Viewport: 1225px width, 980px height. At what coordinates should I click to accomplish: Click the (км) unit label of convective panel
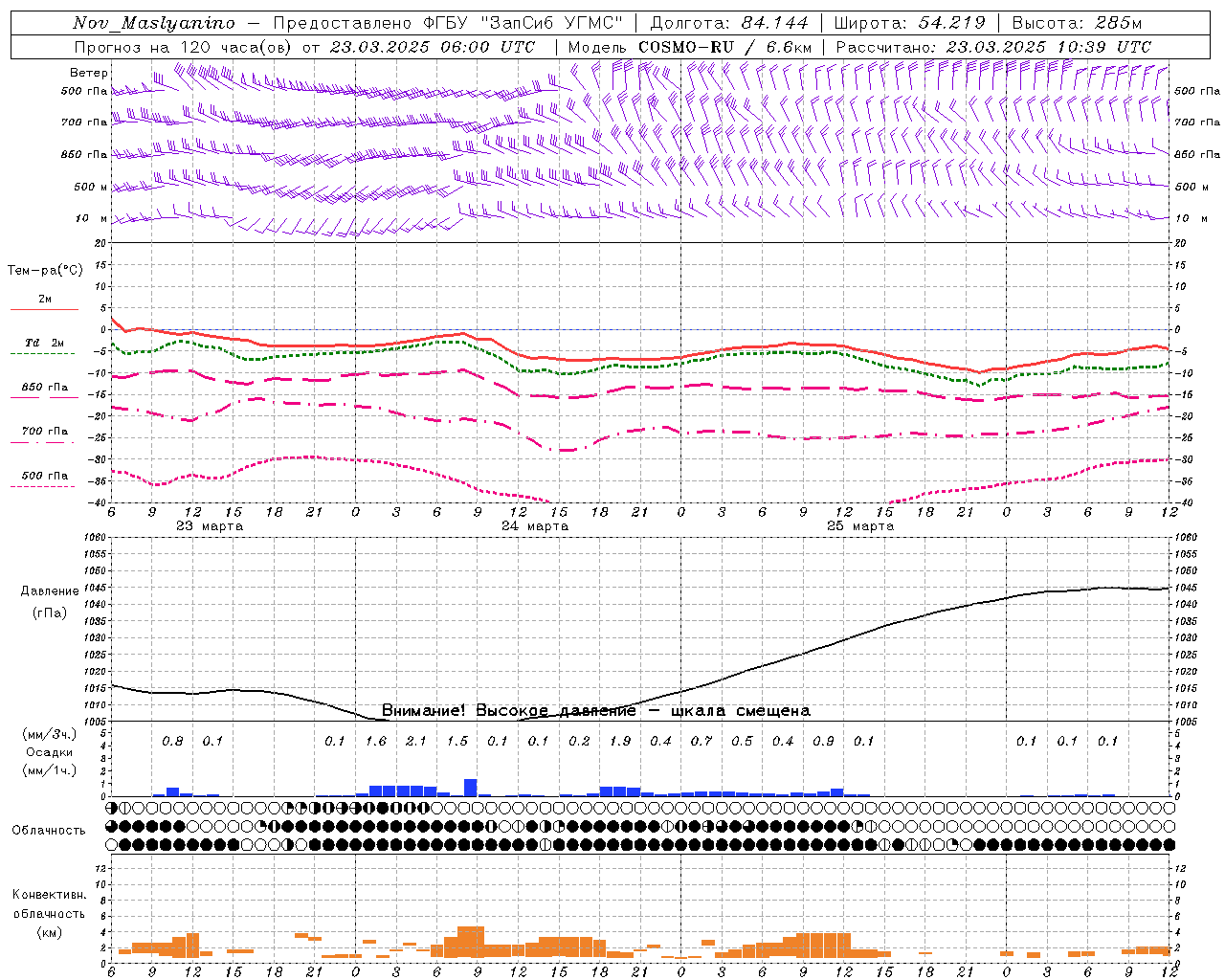point(49,931)
